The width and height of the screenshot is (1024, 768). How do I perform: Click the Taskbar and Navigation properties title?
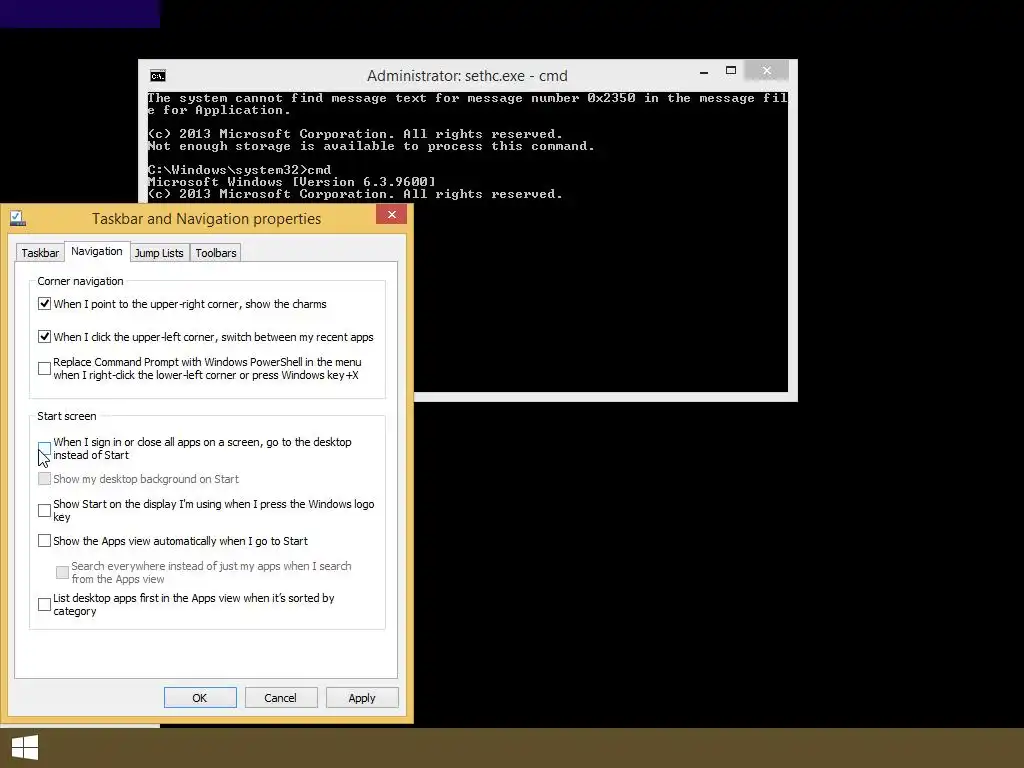coord(206,219)
